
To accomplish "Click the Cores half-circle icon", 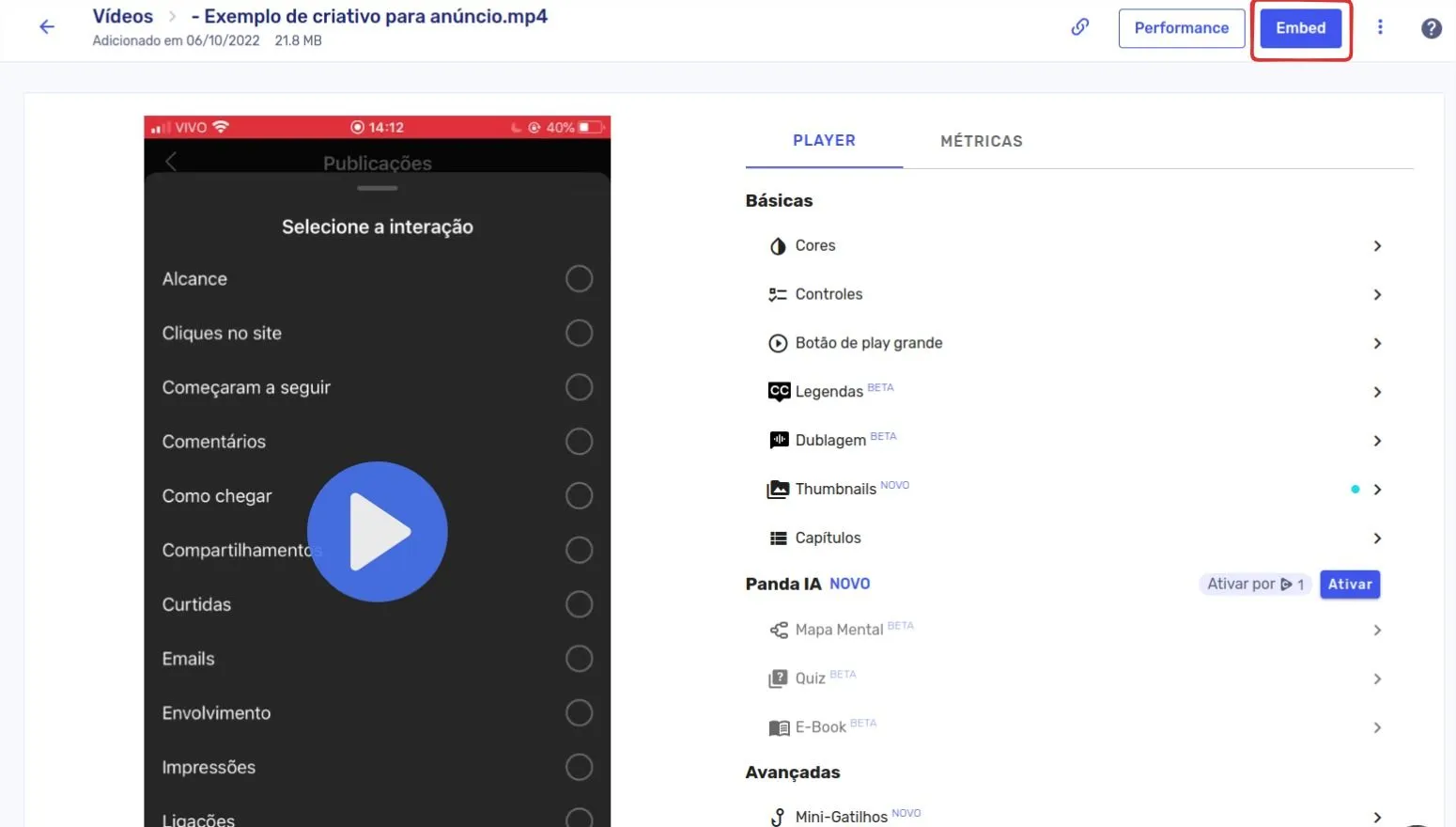I will tap(778, 246).
